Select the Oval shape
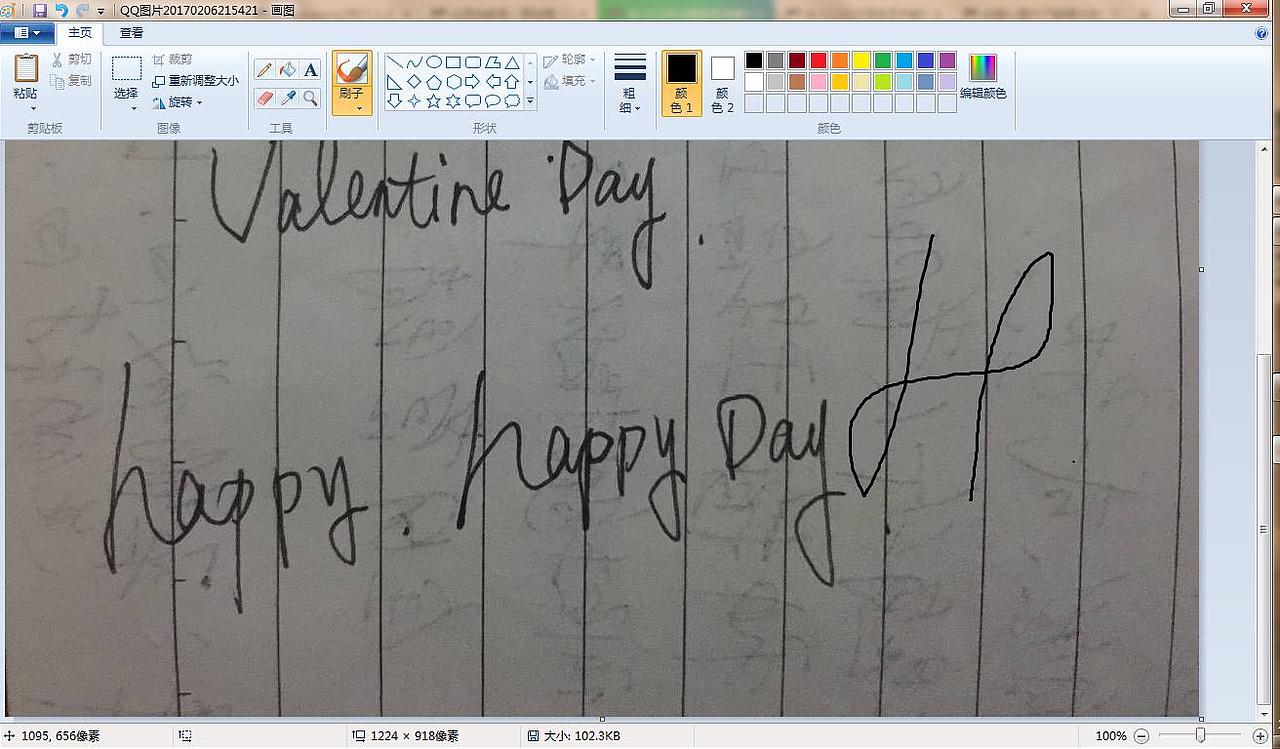Screen dimensions: 1280x749 tap(435, 64)
